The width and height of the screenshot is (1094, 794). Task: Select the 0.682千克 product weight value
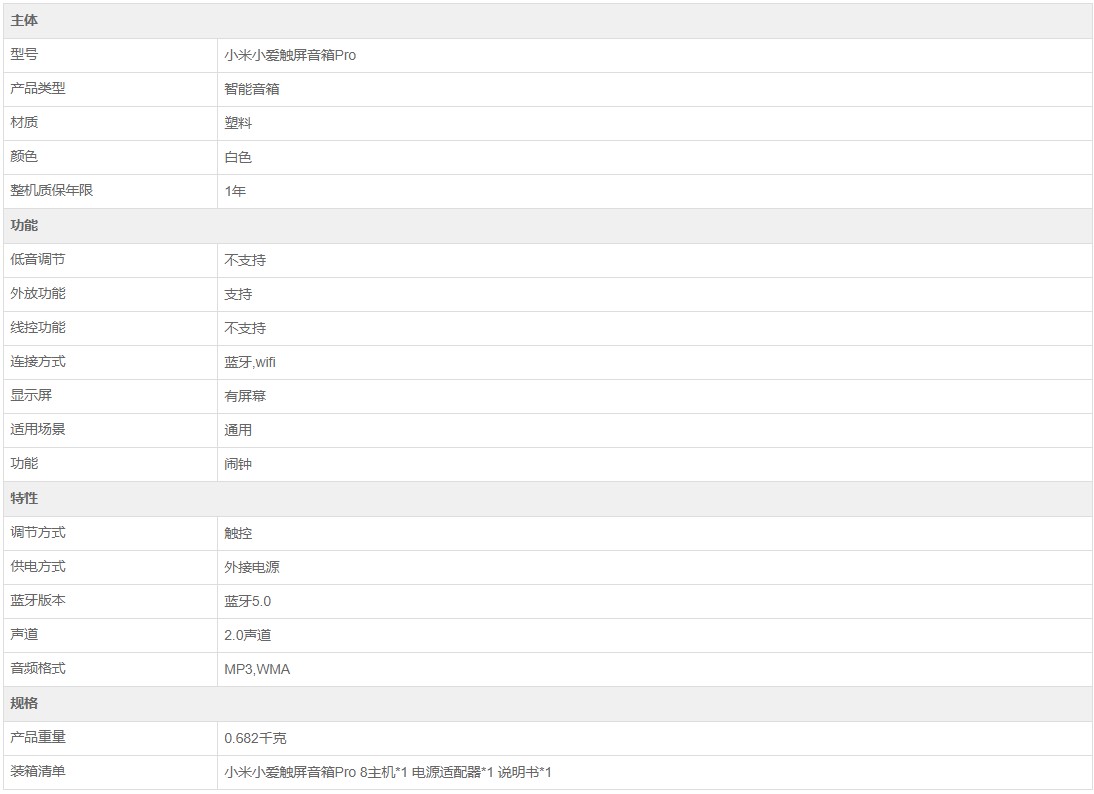(x=255, y=738)
